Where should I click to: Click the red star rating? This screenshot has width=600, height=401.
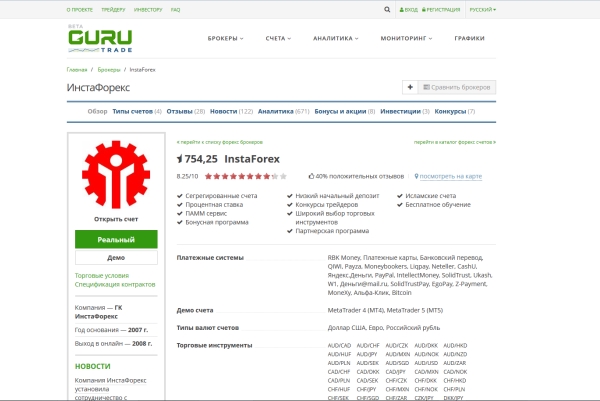[x=246, y=176]
